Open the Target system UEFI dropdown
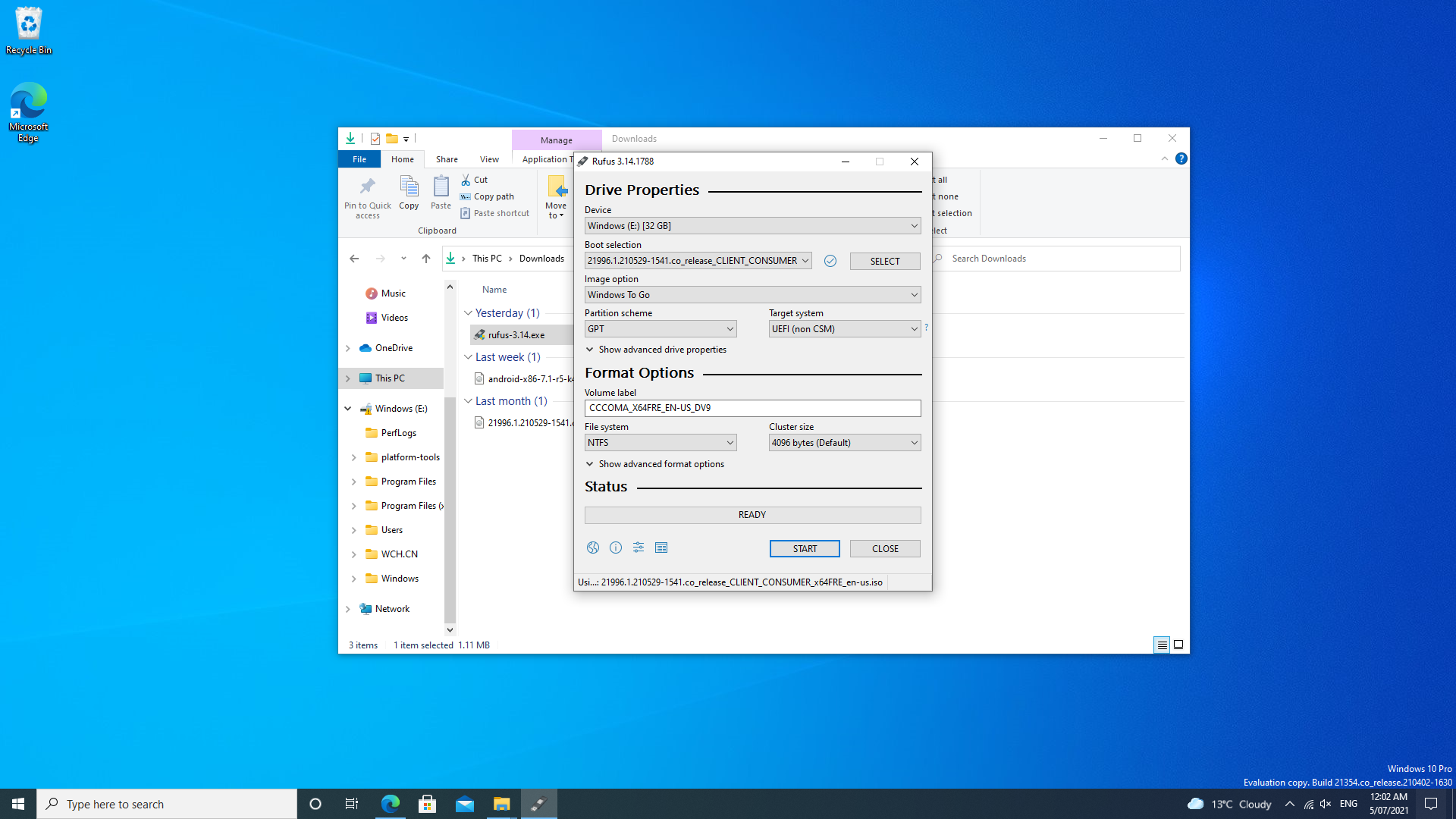This screenshot has width=1456, height=819. click(x=843, y=328)
